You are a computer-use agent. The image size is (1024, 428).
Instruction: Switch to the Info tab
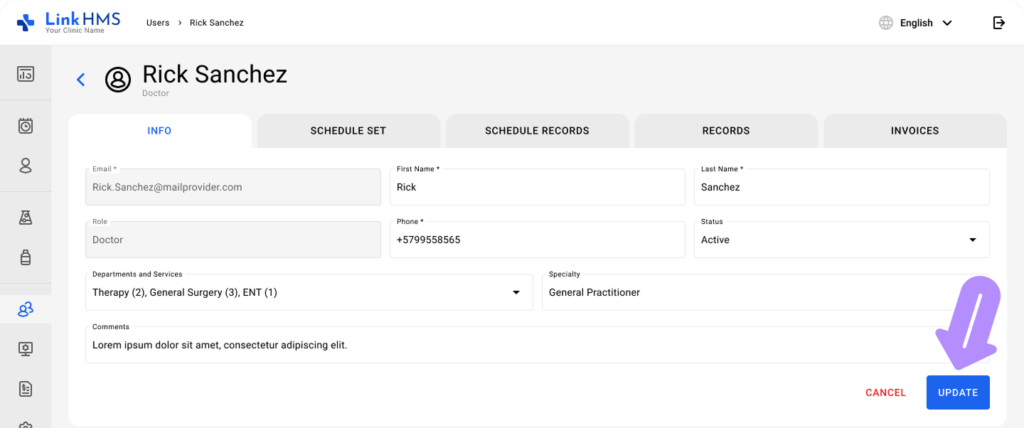pyautogui.click(x=159, y=131)
